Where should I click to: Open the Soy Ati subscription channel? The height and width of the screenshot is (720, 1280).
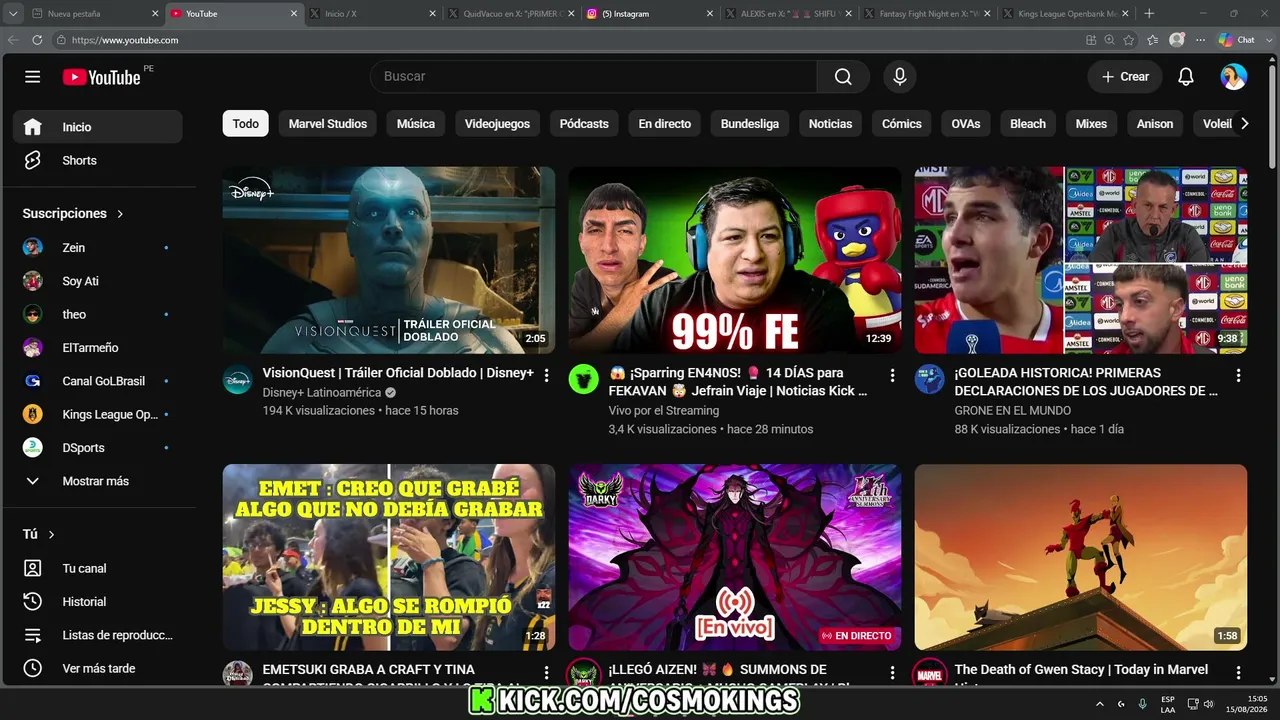[98, 281]
